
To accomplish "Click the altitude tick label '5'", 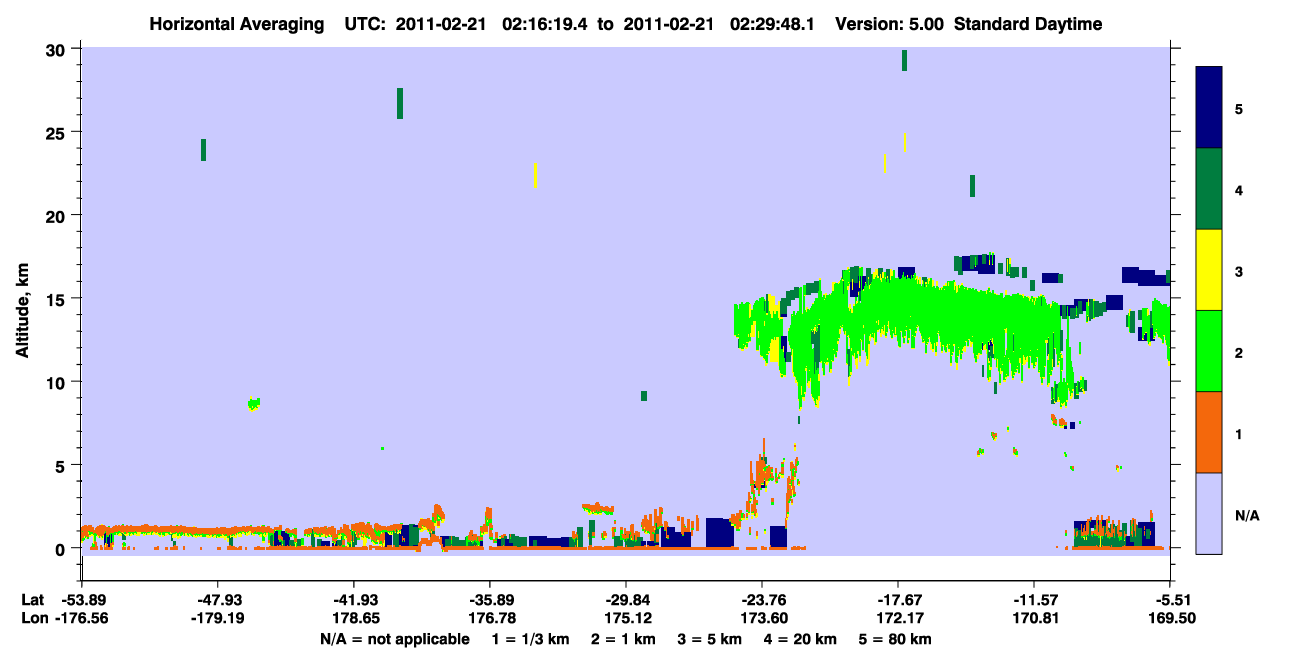I will (62, 465).
